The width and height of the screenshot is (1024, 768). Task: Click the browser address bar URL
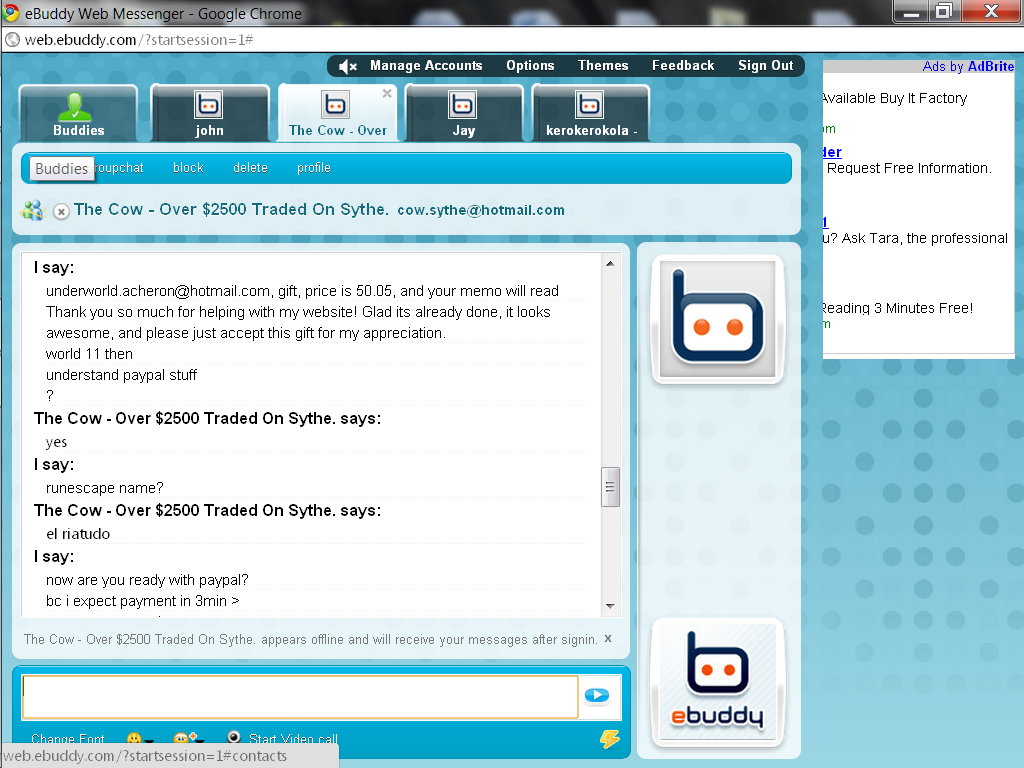138,40
